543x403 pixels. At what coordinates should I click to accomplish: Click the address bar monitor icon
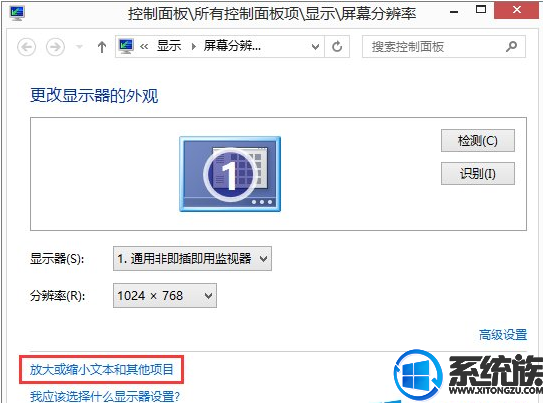tap(126, 46)
